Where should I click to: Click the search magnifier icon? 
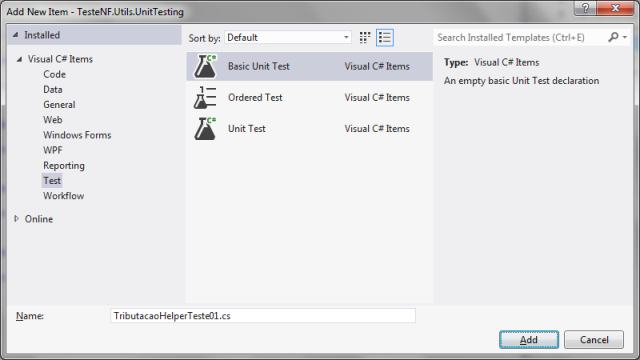click(x=613, y=37)
